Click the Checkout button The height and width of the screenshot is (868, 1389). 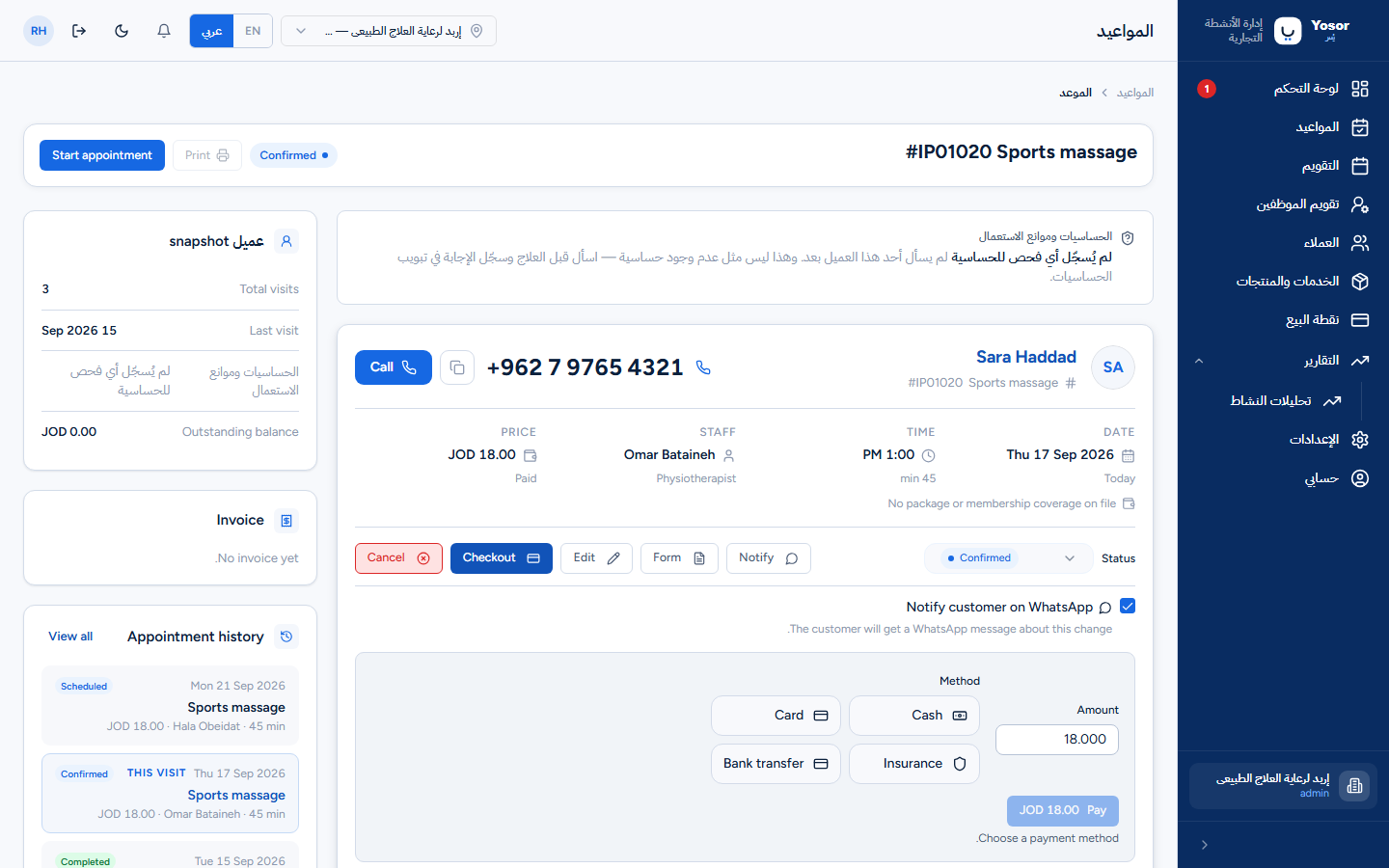[x=502, y=558]
